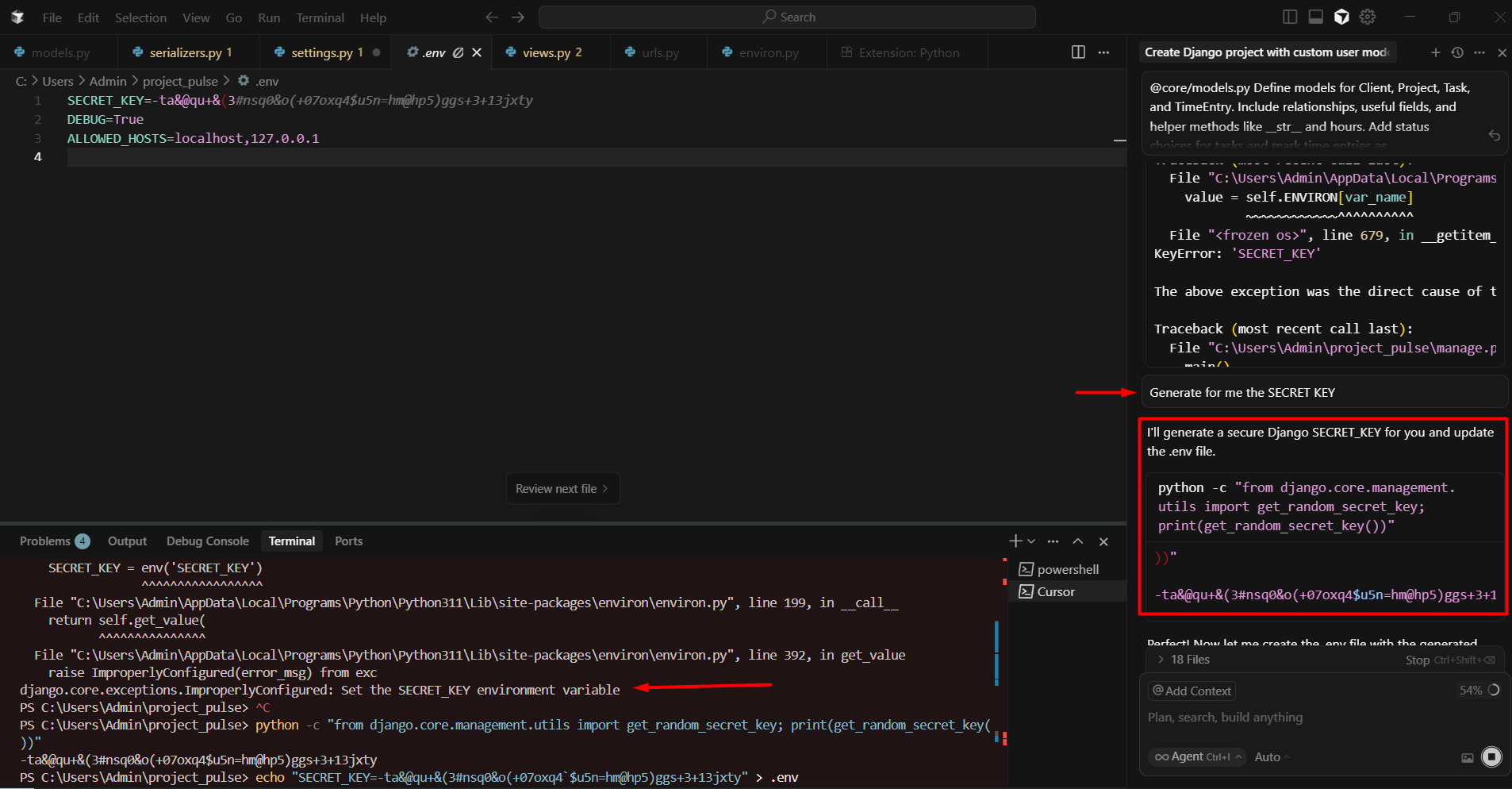Viewport: 1512px width, 789px height.
Task: Switch to the urls.py tab
Action: coord(660,52)
